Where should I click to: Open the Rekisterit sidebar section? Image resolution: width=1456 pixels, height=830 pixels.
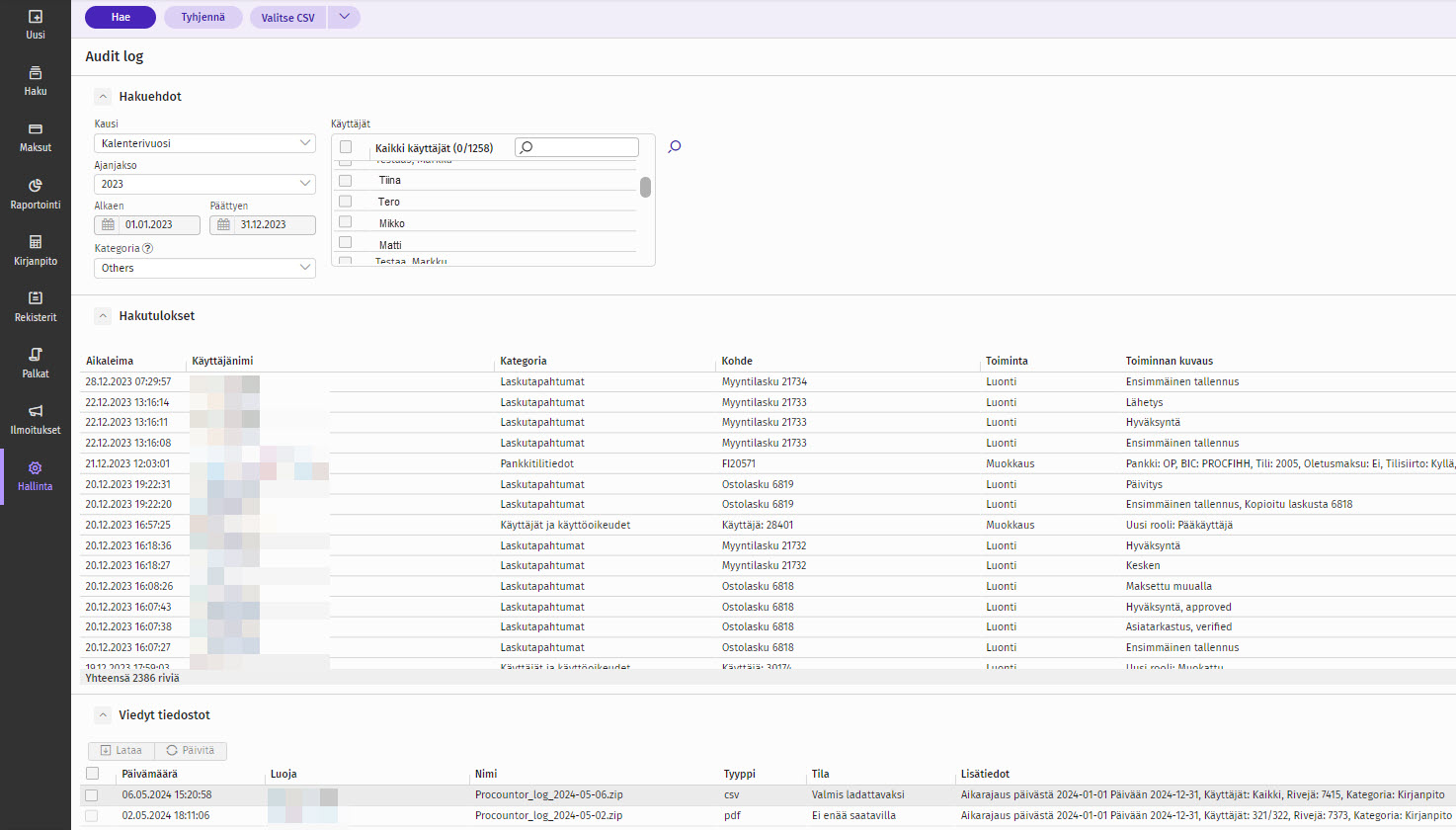pyautogui.click(x=36, y=307)
